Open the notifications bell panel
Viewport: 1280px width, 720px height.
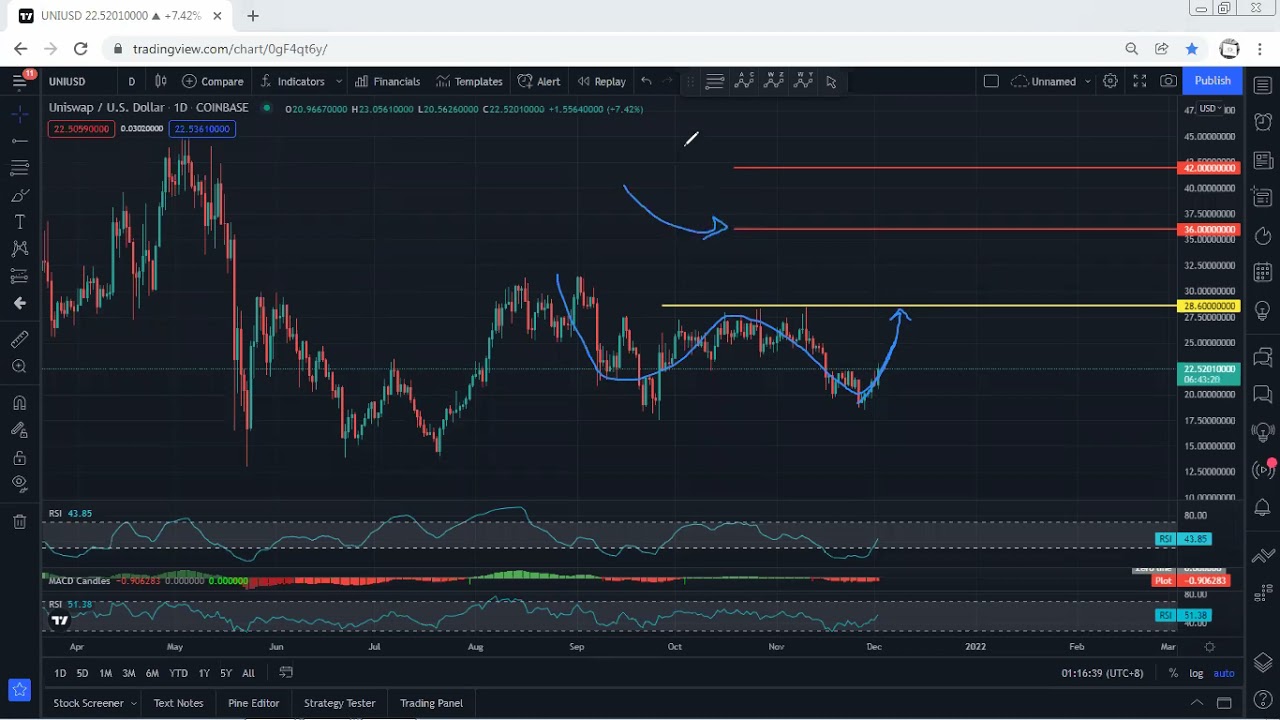click(1262, 508)
